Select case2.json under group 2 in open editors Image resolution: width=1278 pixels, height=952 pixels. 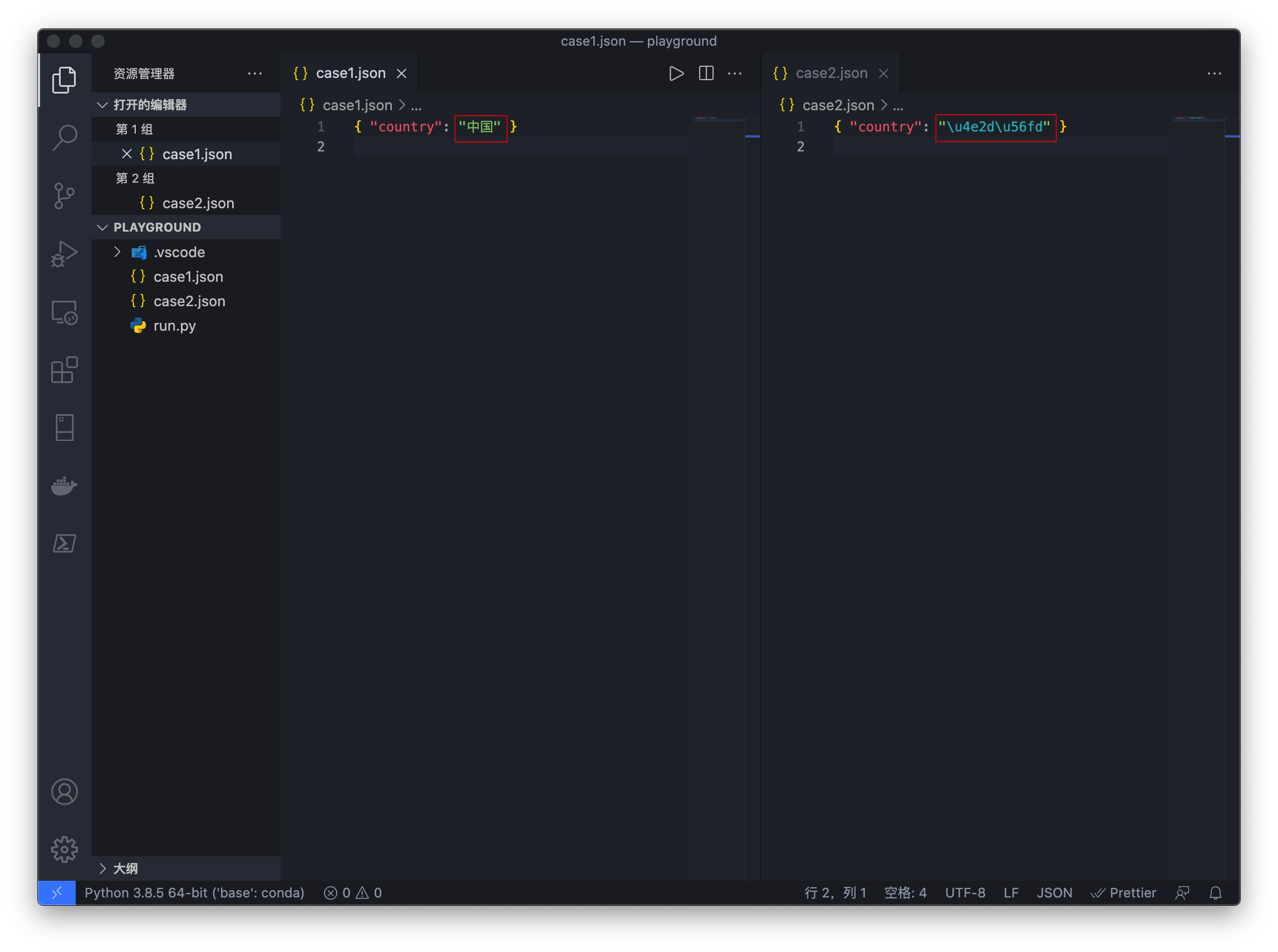pyautogui.click(x=185, y=203)
